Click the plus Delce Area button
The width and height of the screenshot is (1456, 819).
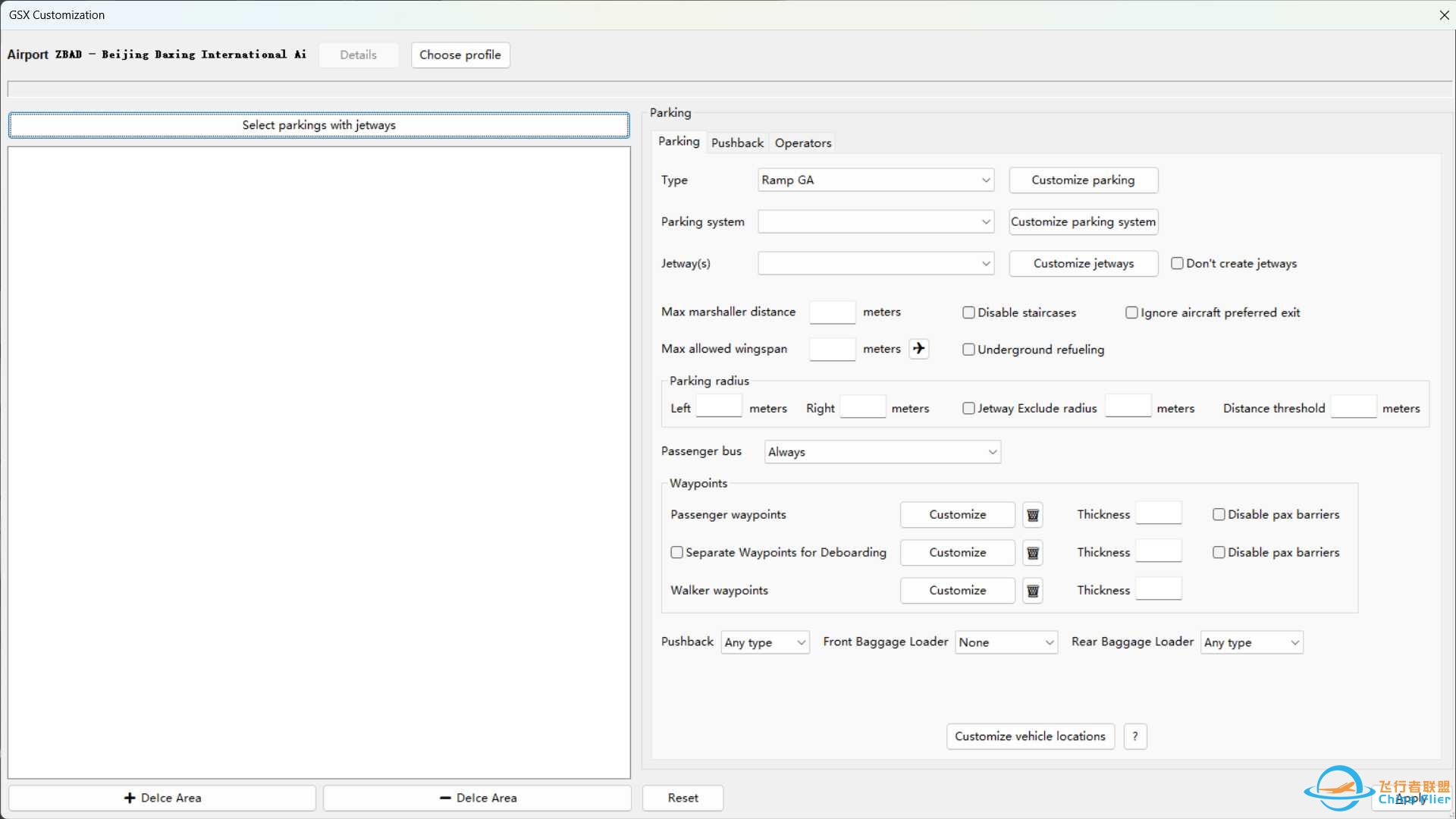tap(162, 798)
